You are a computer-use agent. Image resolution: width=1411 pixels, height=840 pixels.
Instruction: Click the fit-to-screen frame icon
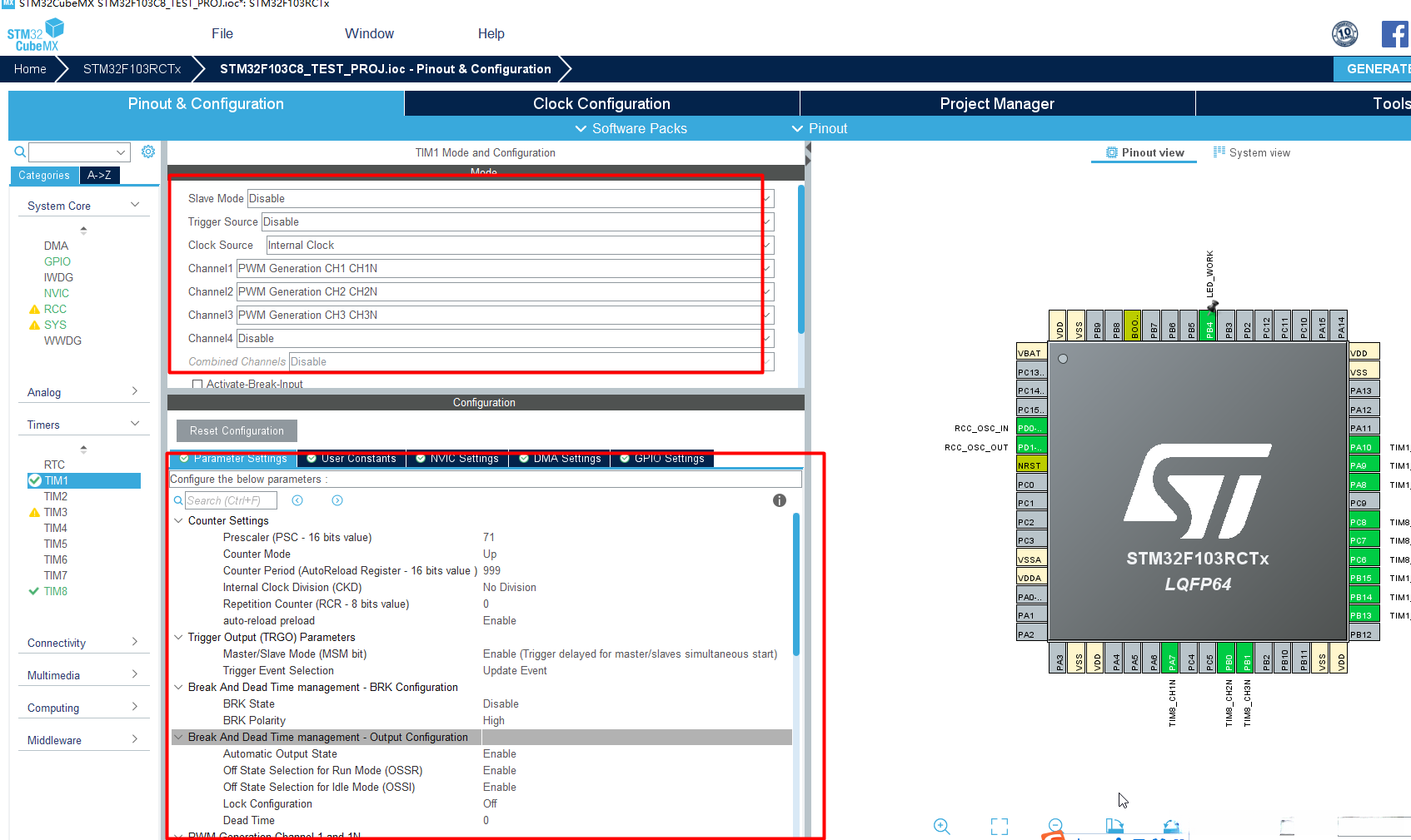[x=999, y=826]
